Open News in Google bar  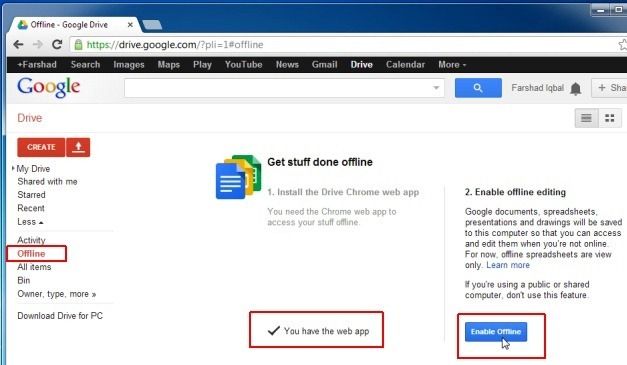(x=287, y=64)
